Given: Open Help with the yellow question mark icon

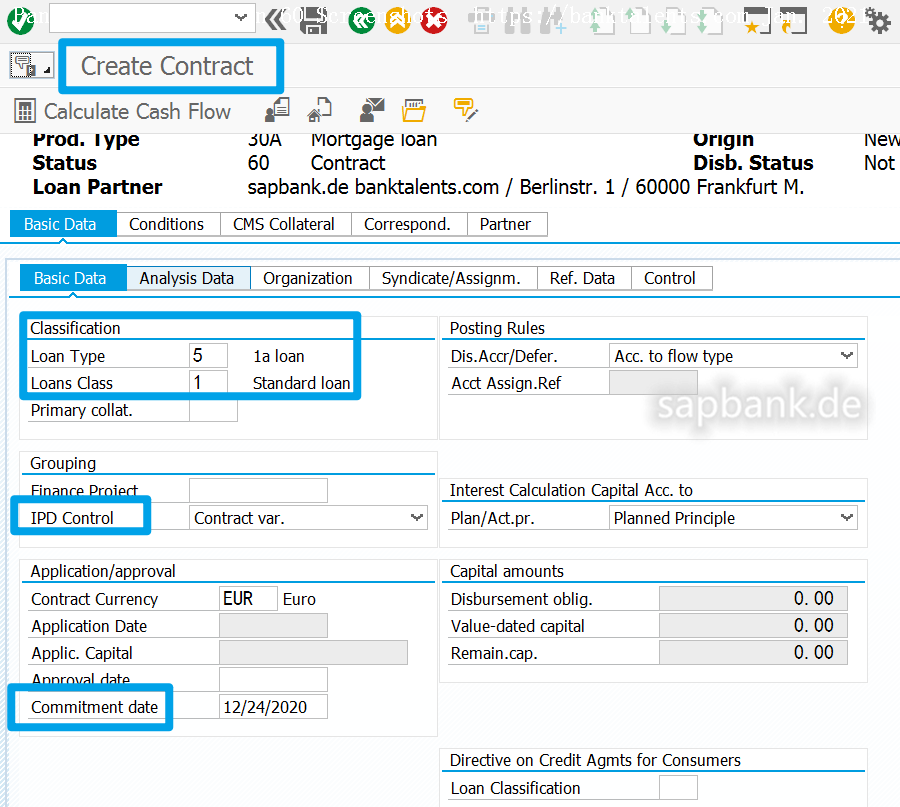Looking at the screenshot, I should point(841,21).
